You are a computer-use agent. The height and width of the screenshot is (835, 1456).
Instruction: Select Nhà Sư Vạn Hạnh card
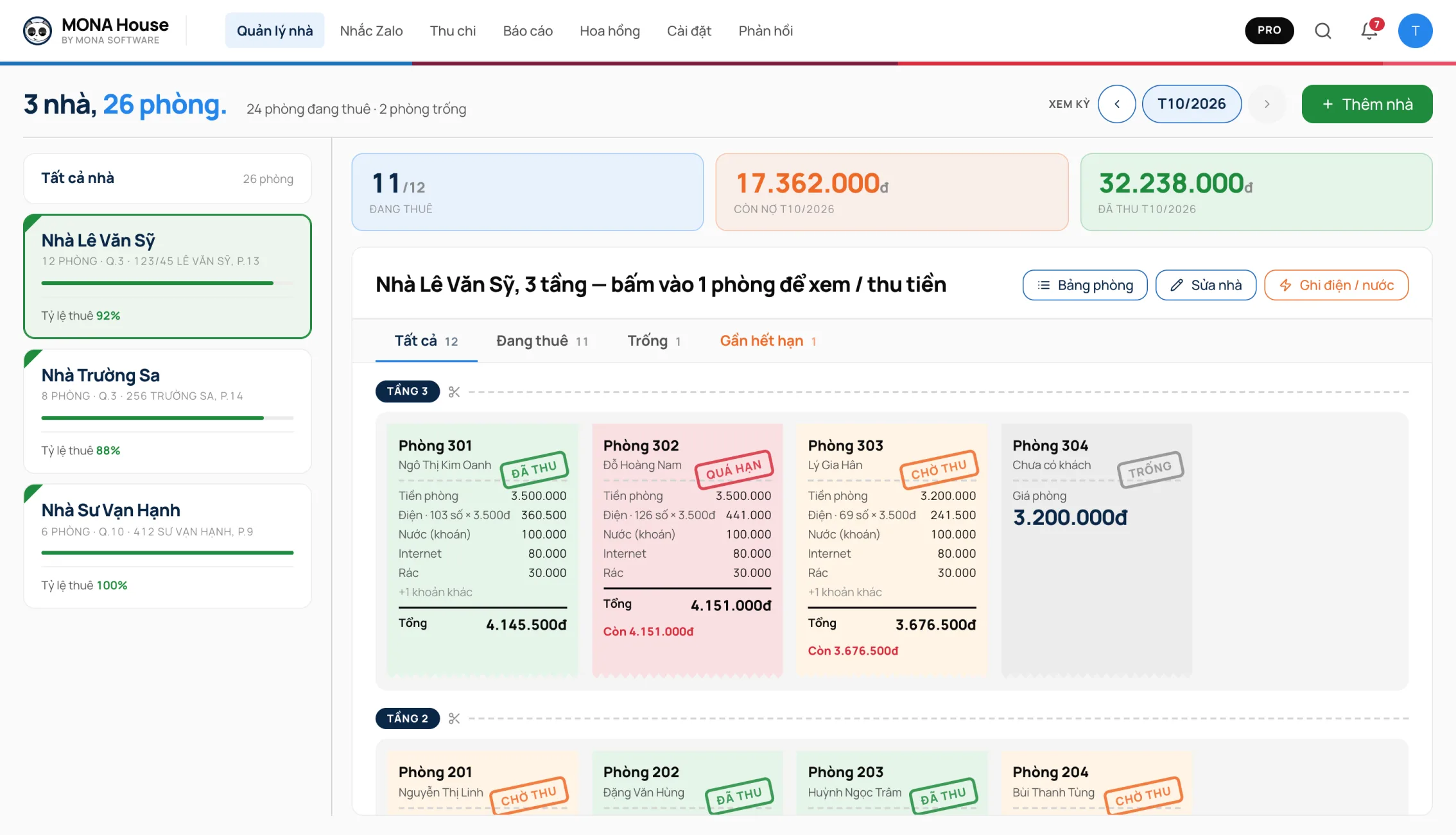tap(168, 546)
